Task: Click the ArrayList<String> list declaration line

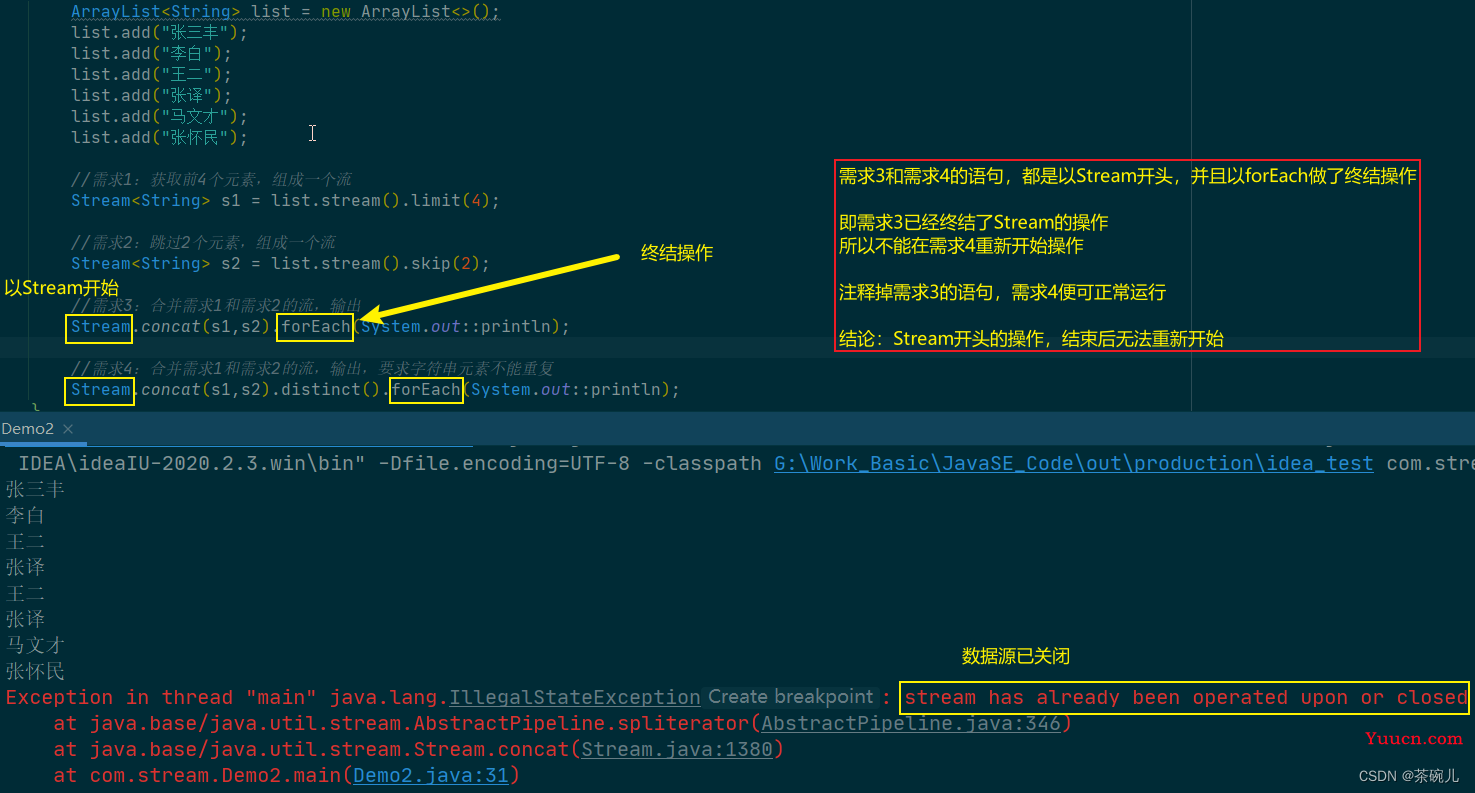Action: click(x=285, y=12)
